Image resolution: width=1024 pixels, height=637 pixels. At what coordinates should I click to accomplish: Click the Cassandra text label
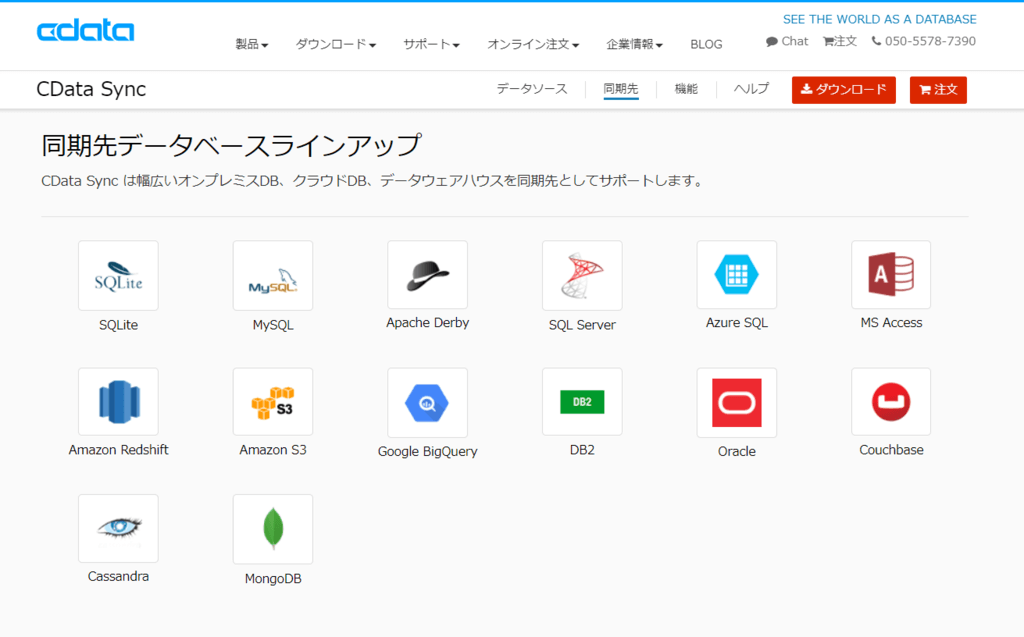pyautogui.click(x=118, y=576)
